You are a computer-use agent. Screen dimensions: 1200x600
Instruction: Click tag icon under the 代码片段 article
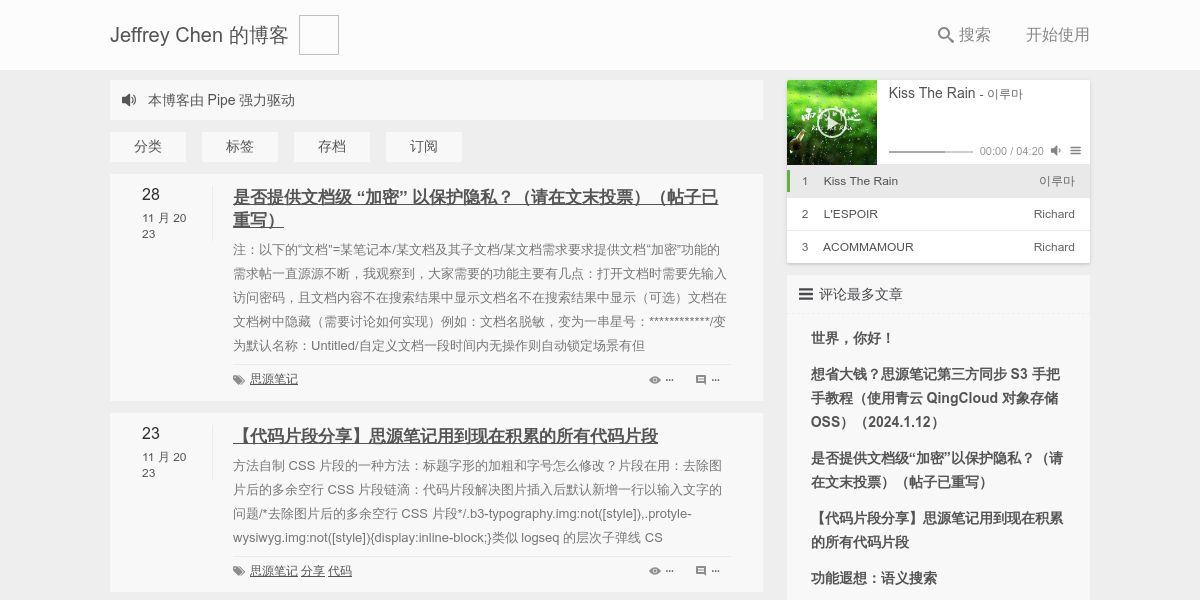(x=239, y=572)
